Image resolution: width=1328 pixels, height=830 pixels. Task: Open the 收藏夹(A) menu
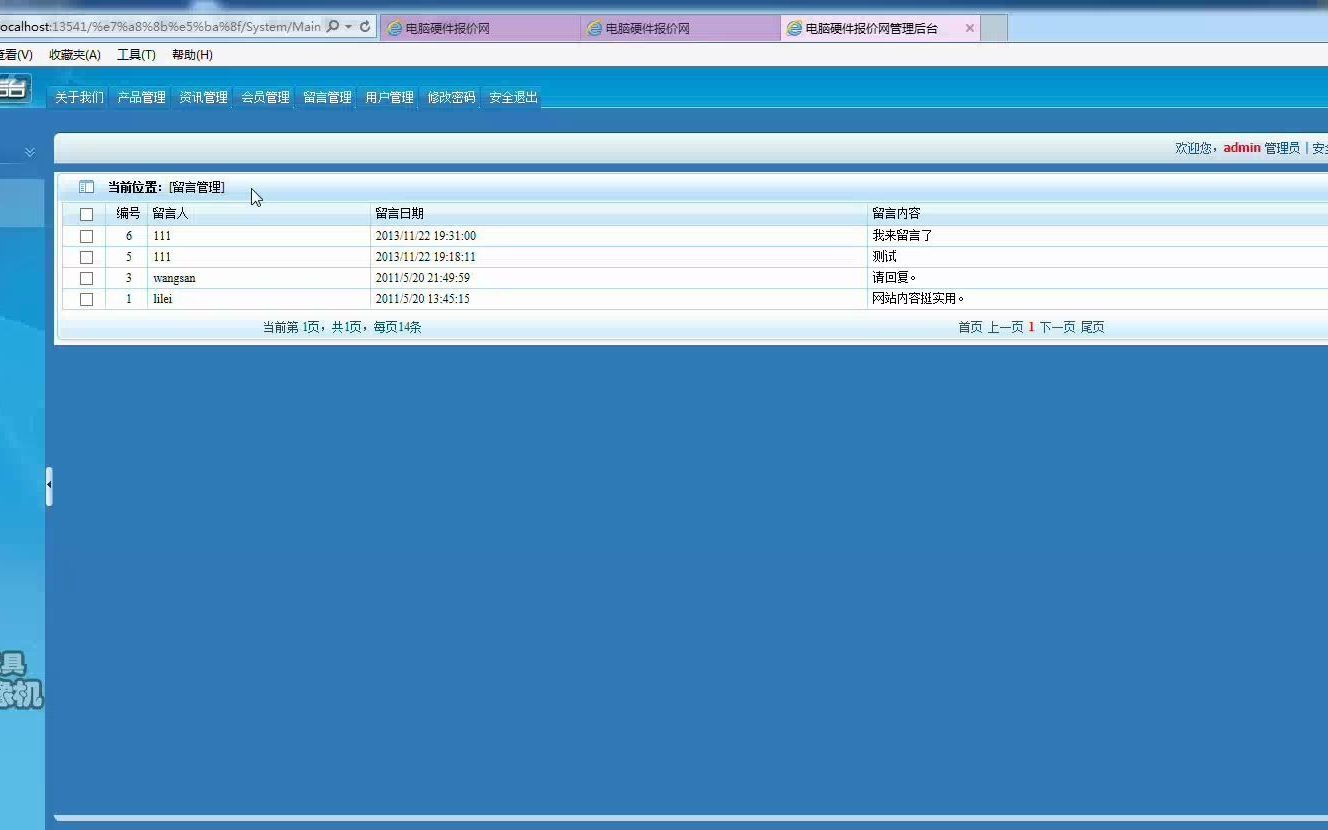point(75,55)
